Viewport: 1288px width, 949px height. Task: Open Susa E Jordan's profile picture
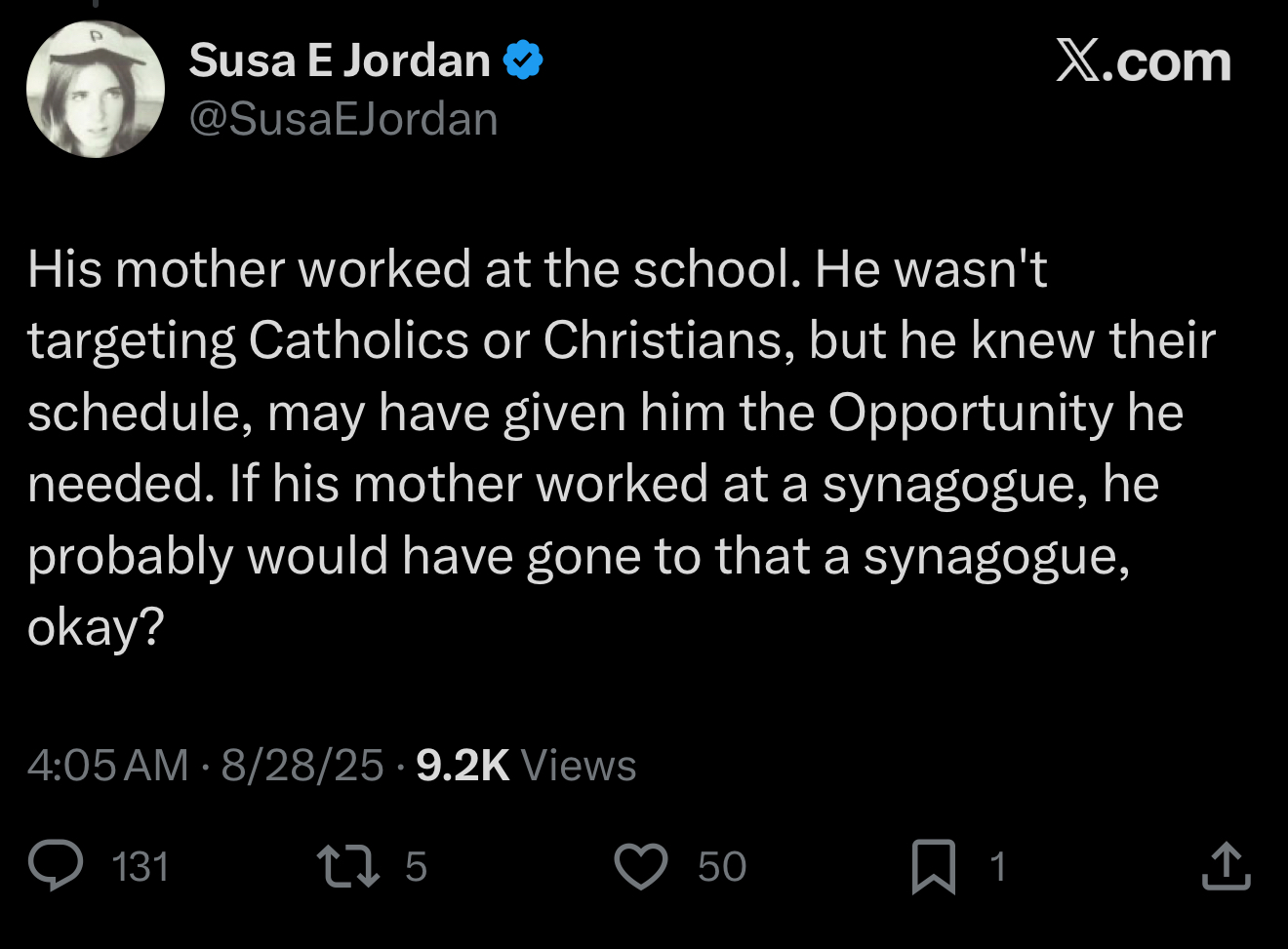(x=95, y=89)
